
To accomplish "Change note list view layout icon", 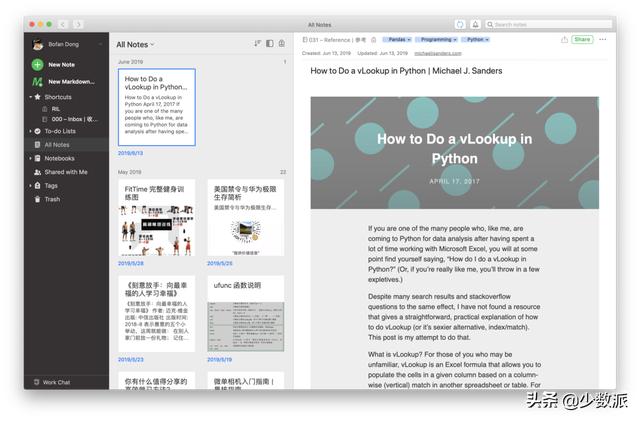I will point(270,43).
